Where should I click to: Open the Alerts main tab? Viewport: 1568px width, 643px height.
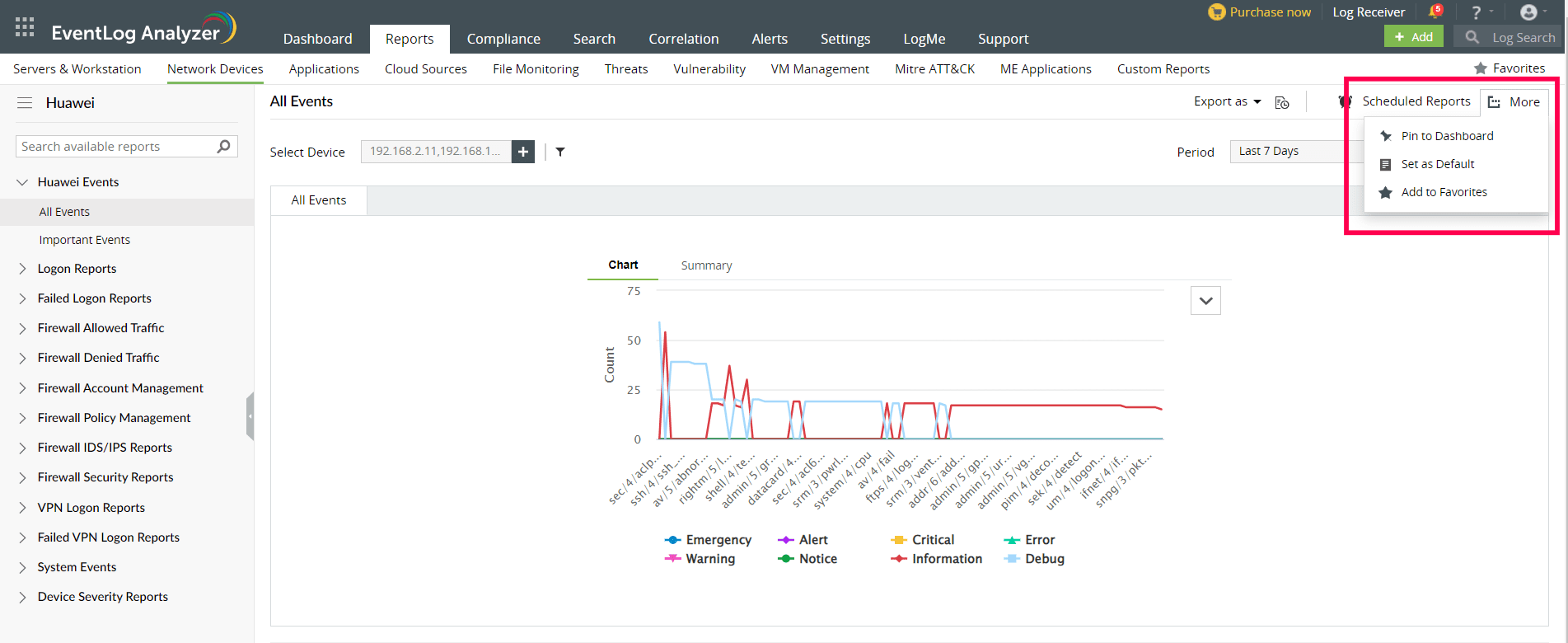[770, 39]
